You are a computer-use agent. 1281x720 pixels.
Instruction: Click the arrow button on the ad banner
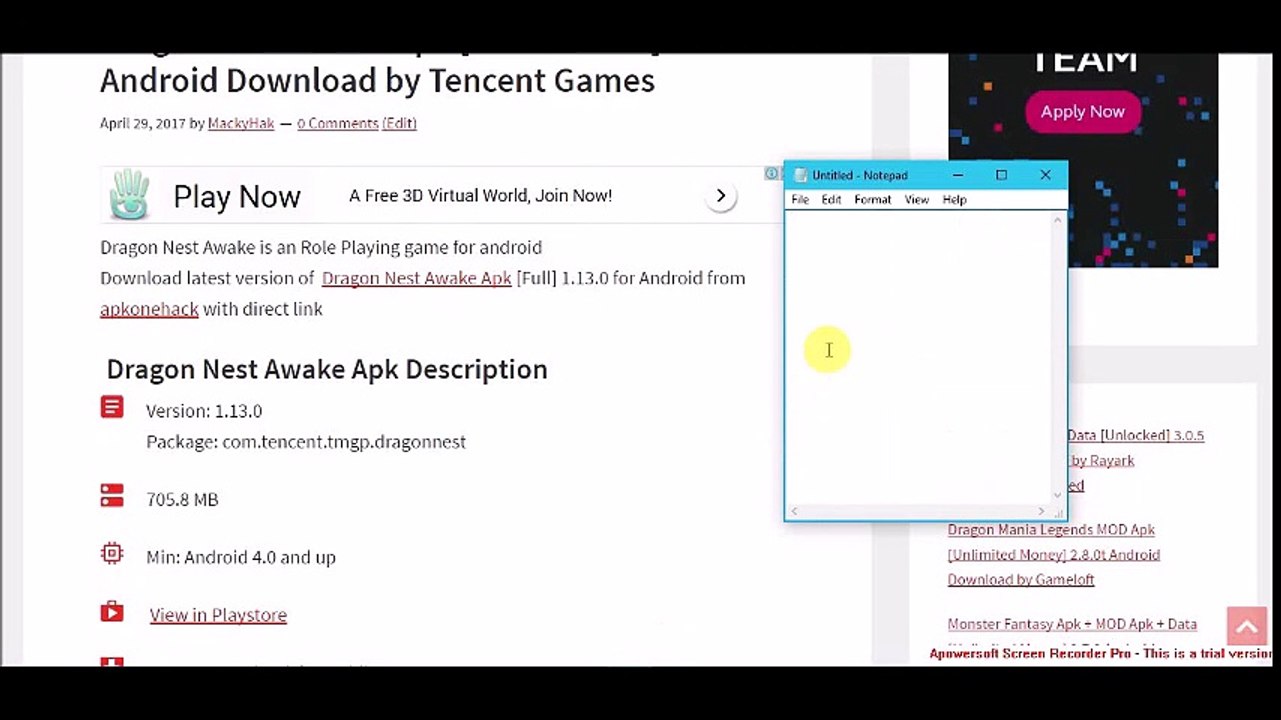coord(720,196)
